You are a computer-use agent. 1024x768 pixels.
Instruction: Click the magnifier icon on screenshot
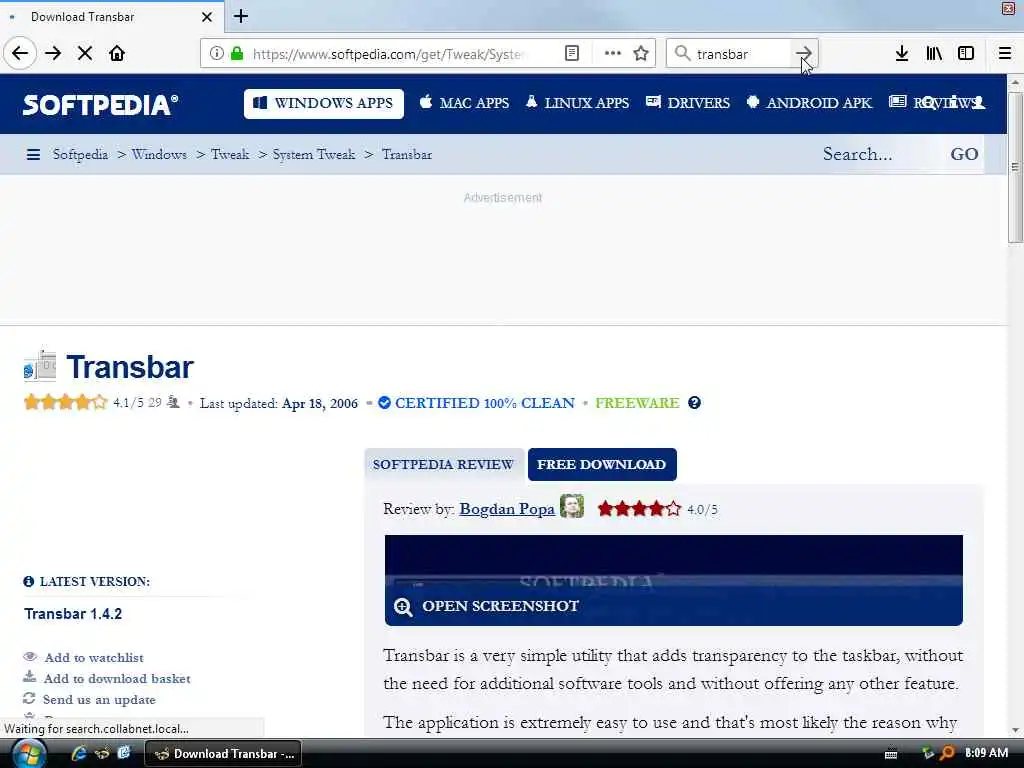pos(404,607)
